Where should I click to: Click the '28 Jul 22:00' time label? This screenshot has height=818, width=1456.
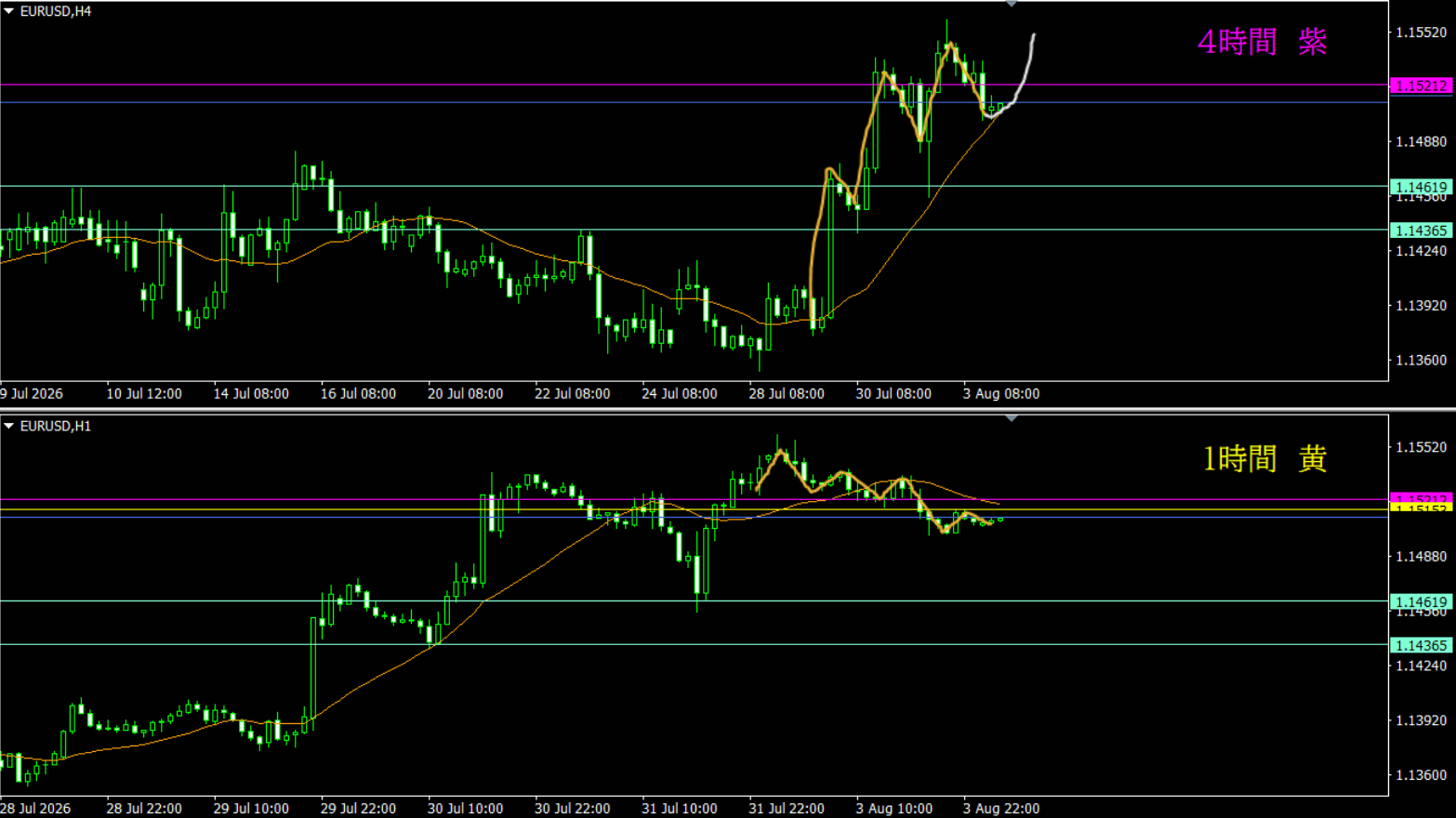144,809
